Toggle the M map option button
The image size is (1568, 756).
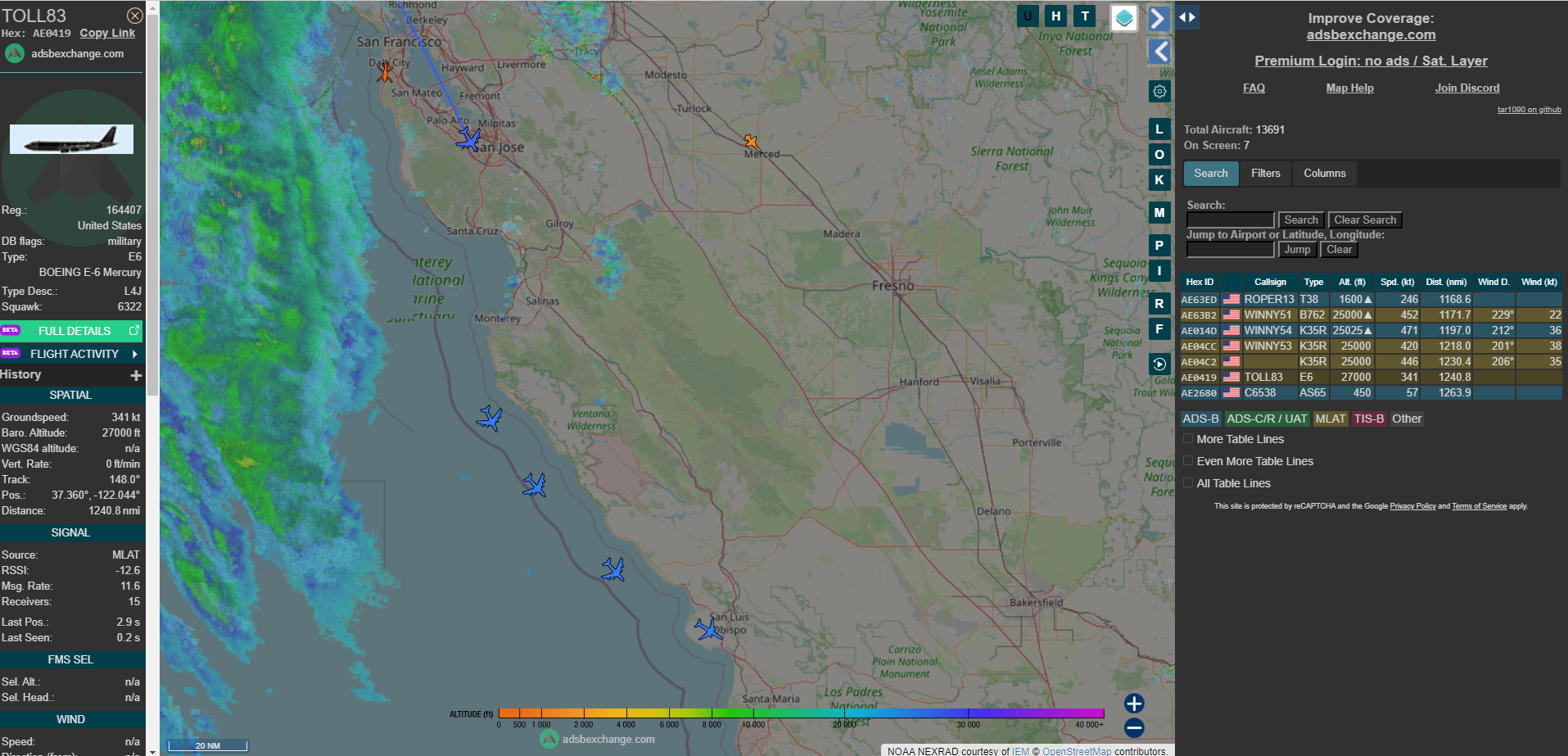[x=1159, y=213]
